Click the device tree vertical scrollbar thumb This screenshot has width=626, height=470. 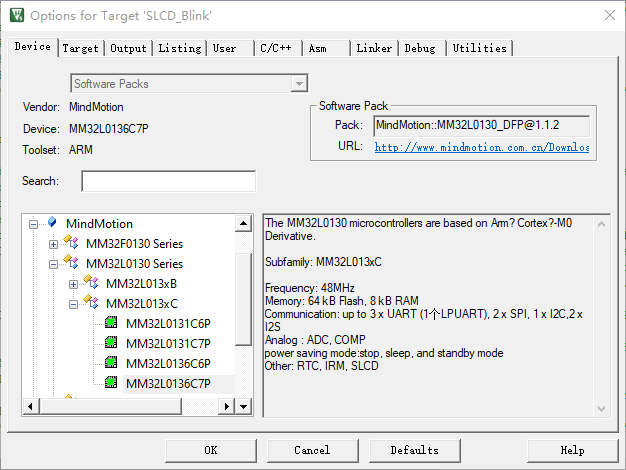244,298
